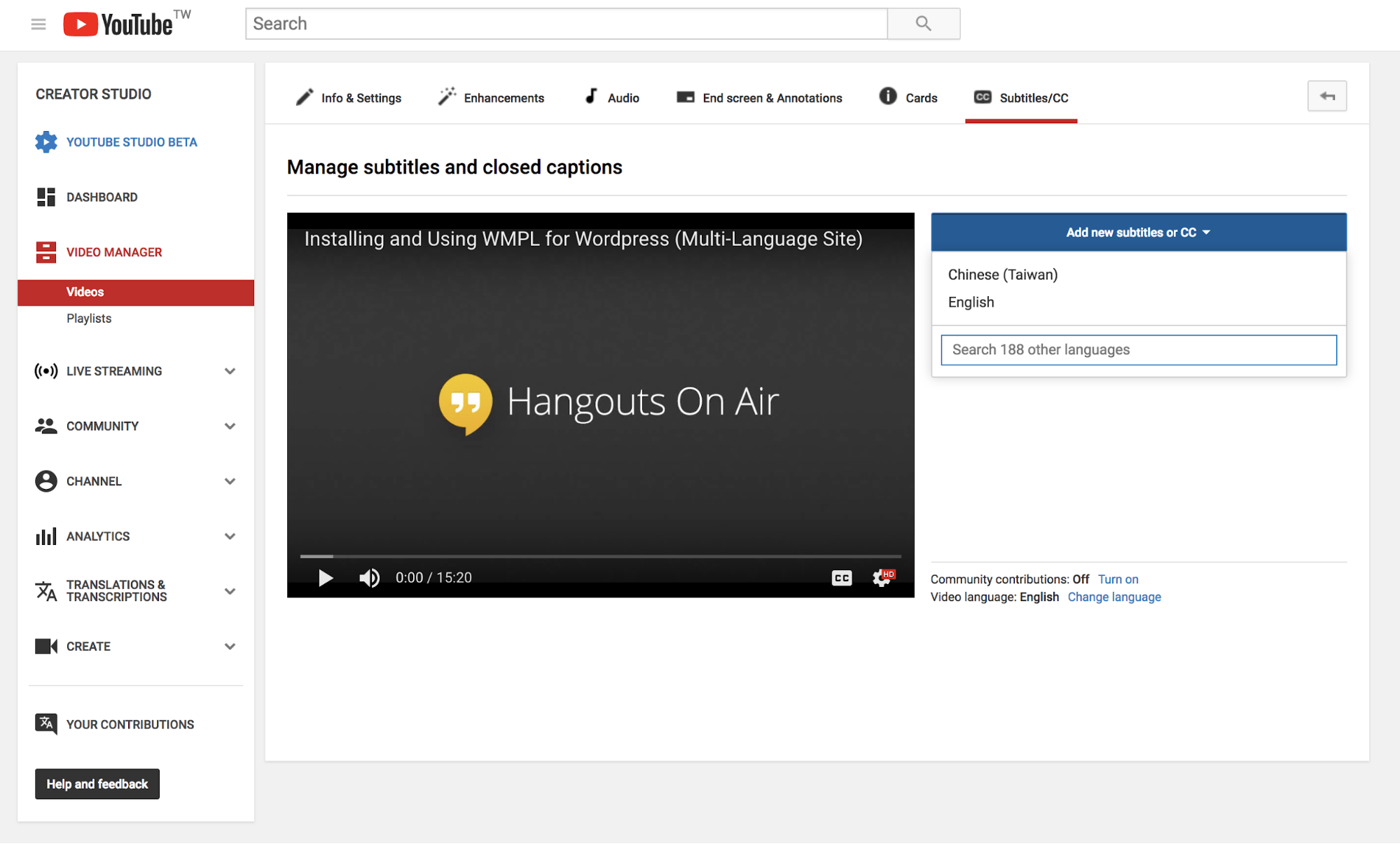Click the video progress bar
This screenshot has height=844, width=1400.
click(600, 556)
